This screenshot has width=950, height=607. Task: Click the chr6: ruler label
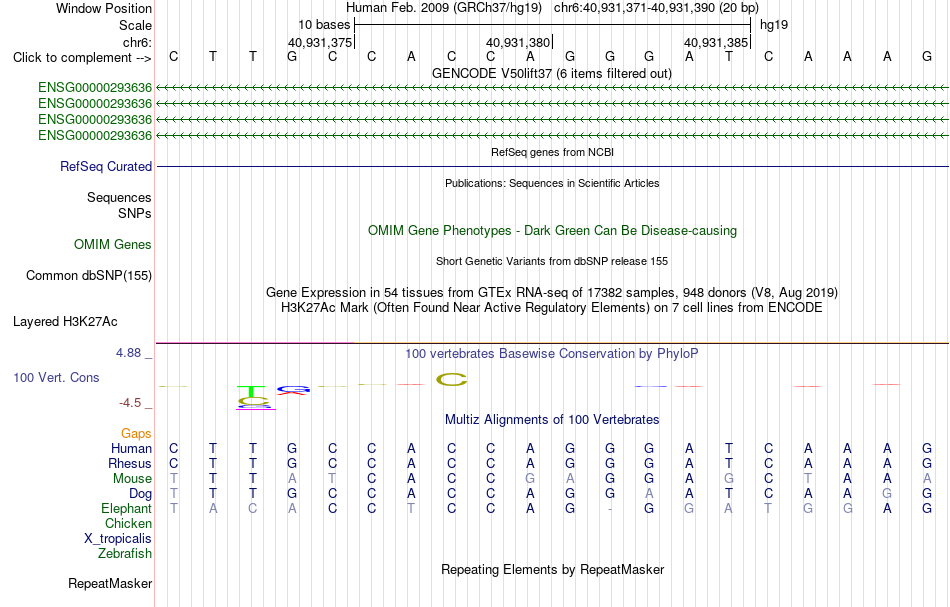(138, 42)
